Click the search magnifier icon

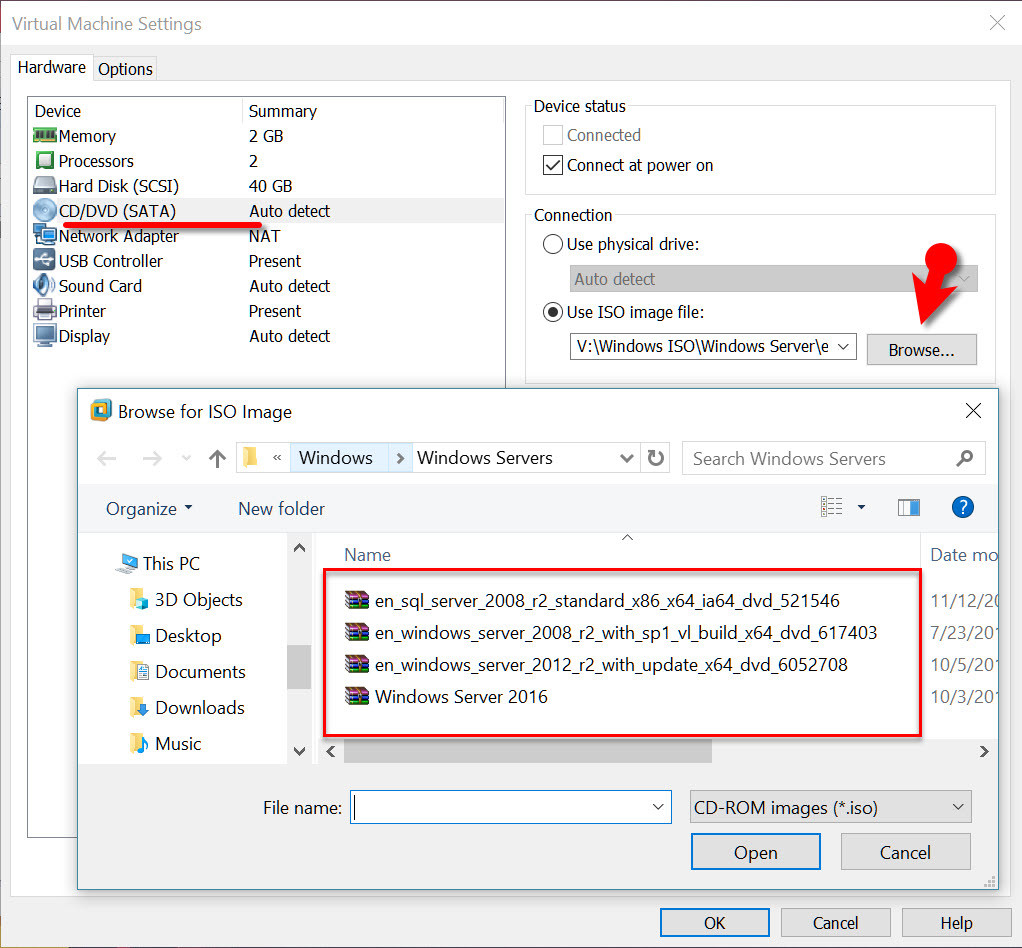[965, 458]
